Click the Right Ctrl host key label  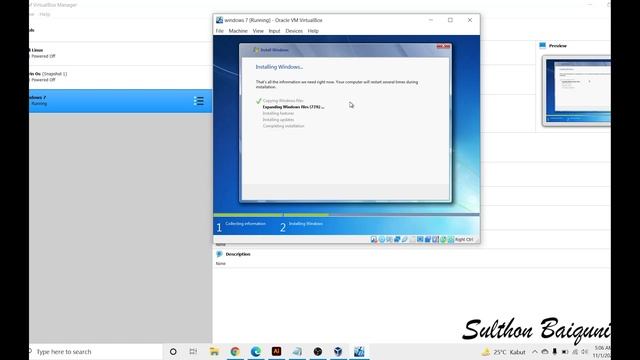click(x=464, y=240)
